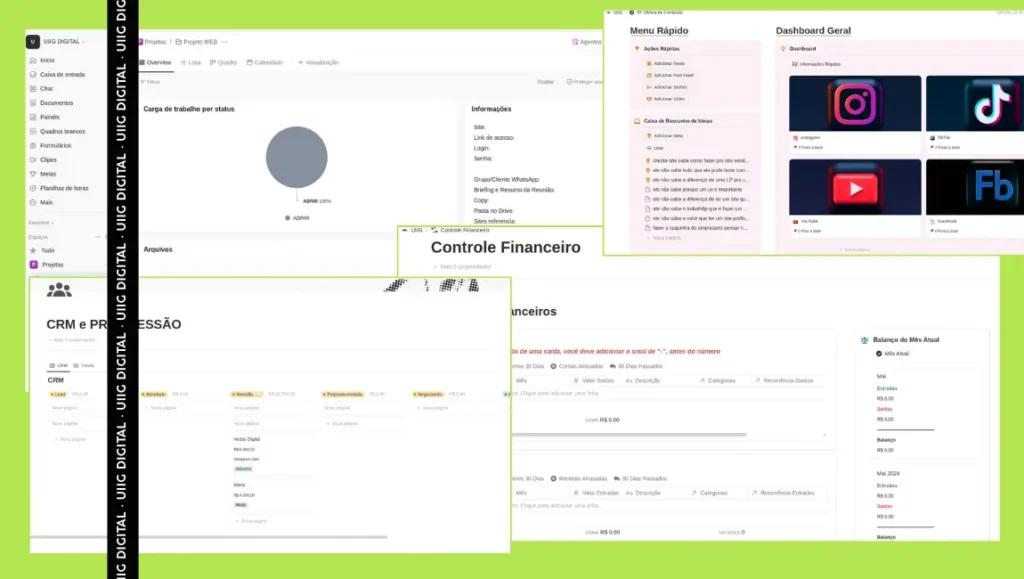Click the horizontal scrollbar under the CRM board
1024x579 pixels.
(x=209, y=537)
